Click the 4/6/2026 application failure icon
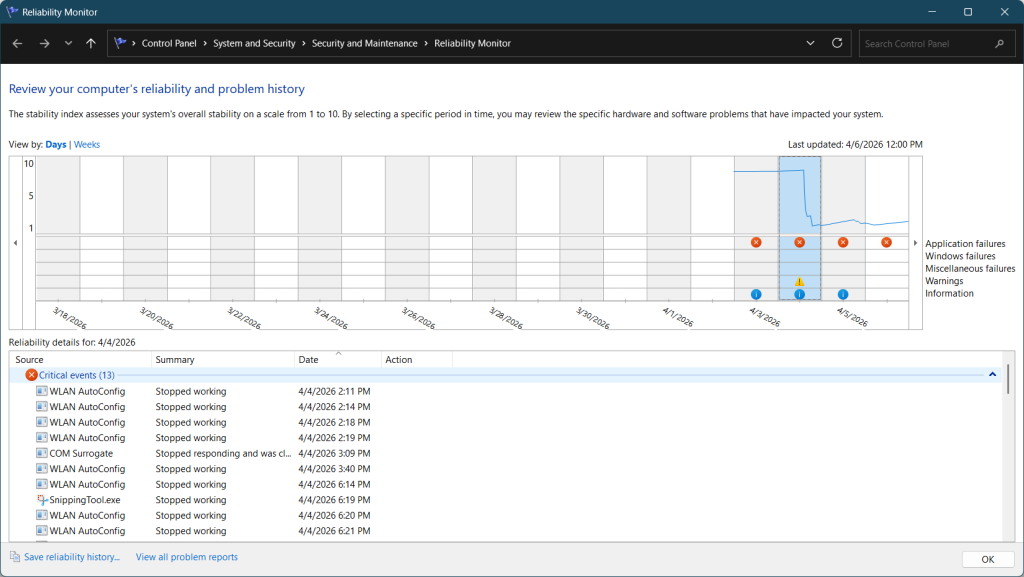The image size is (1024, 577). pos(886,242)
